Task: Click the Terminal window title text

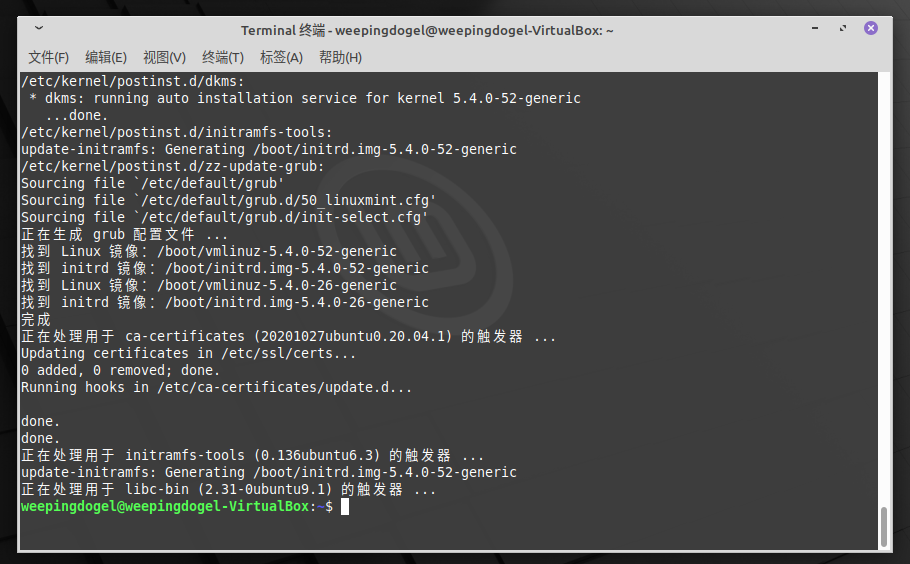Action: 427,30
